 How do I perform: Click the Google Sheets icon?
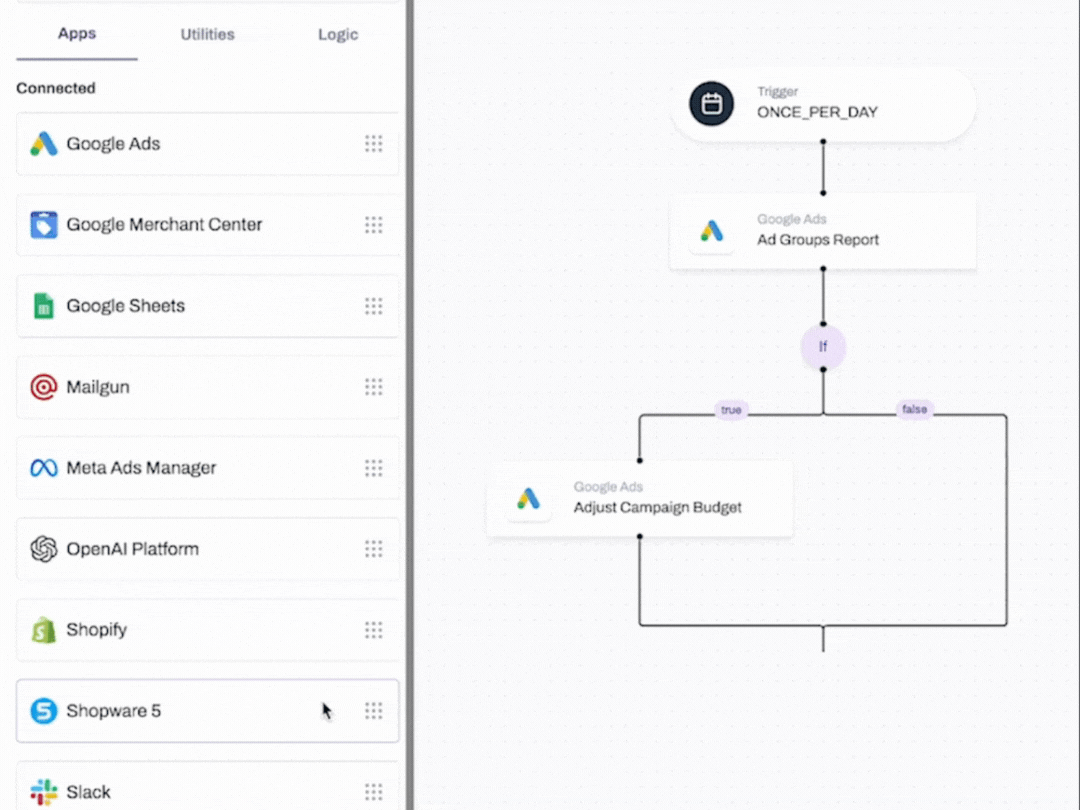coord(43,306)
